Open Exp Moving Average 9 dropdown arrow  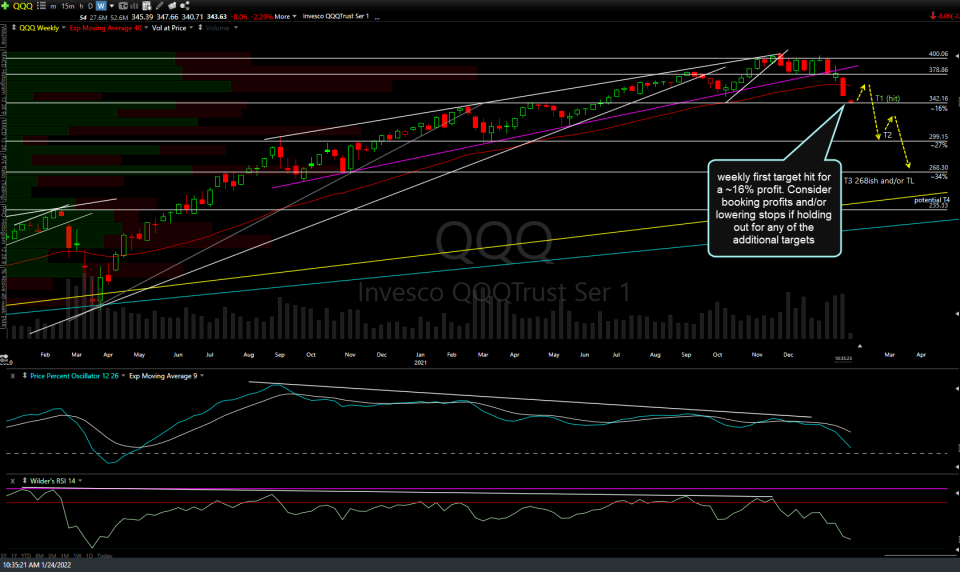pos(202,375)
